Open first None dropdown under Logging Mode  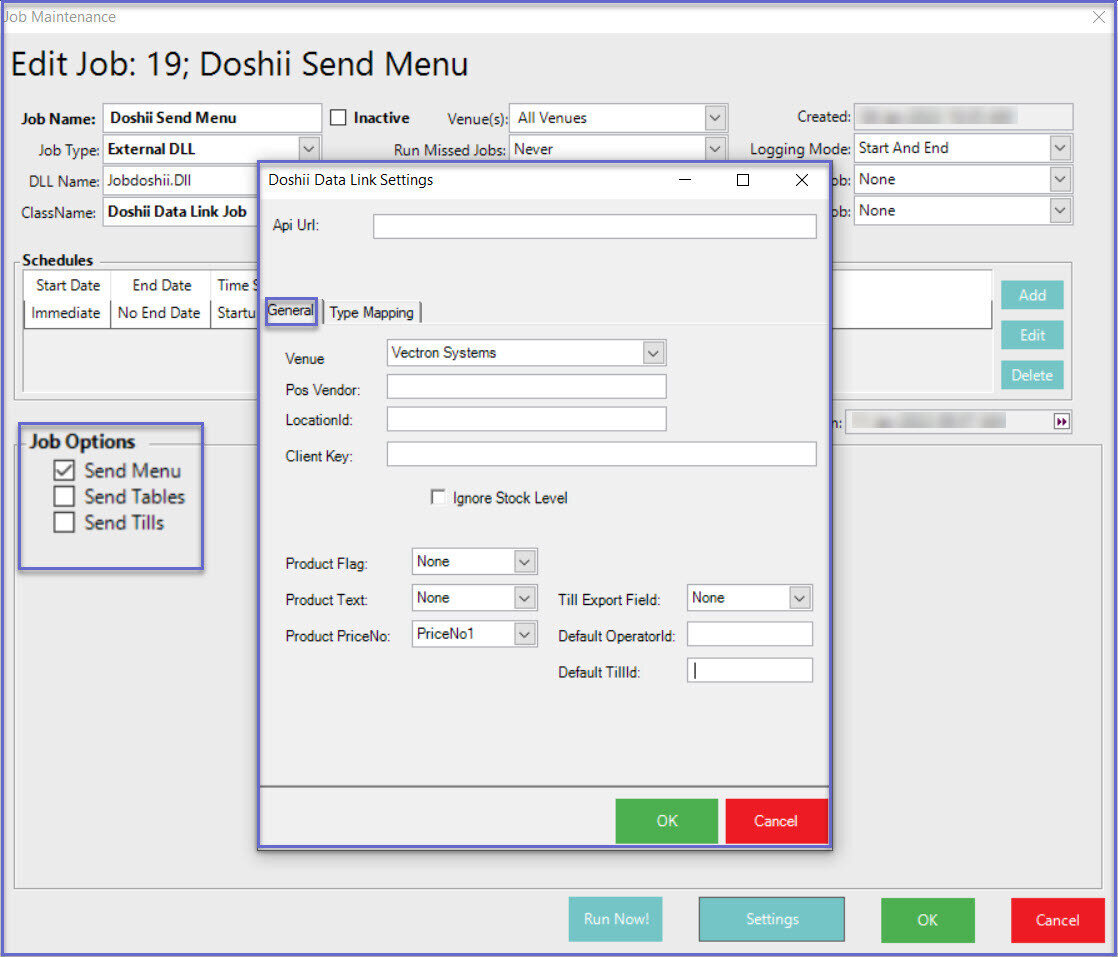1060,180
